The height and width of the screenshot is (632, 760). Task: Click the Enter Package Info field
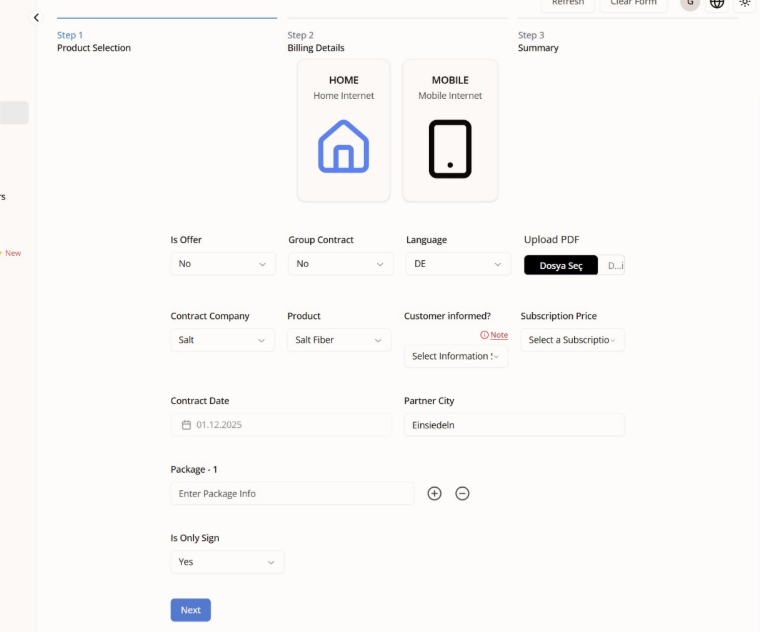(x=292, y=493)
